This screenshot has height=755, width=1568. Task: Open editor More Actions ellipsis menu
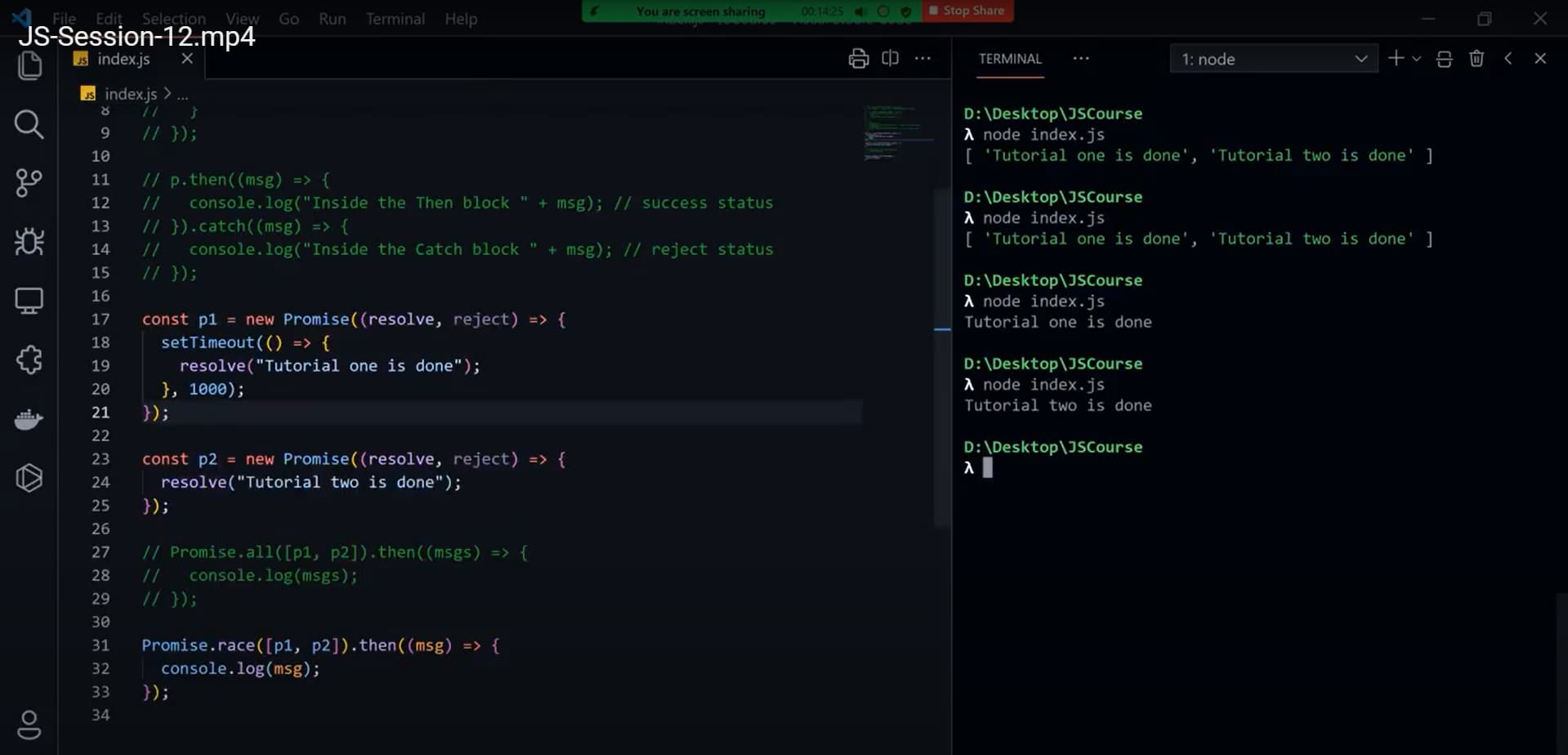pyautogui.click(x=922, y=59)
